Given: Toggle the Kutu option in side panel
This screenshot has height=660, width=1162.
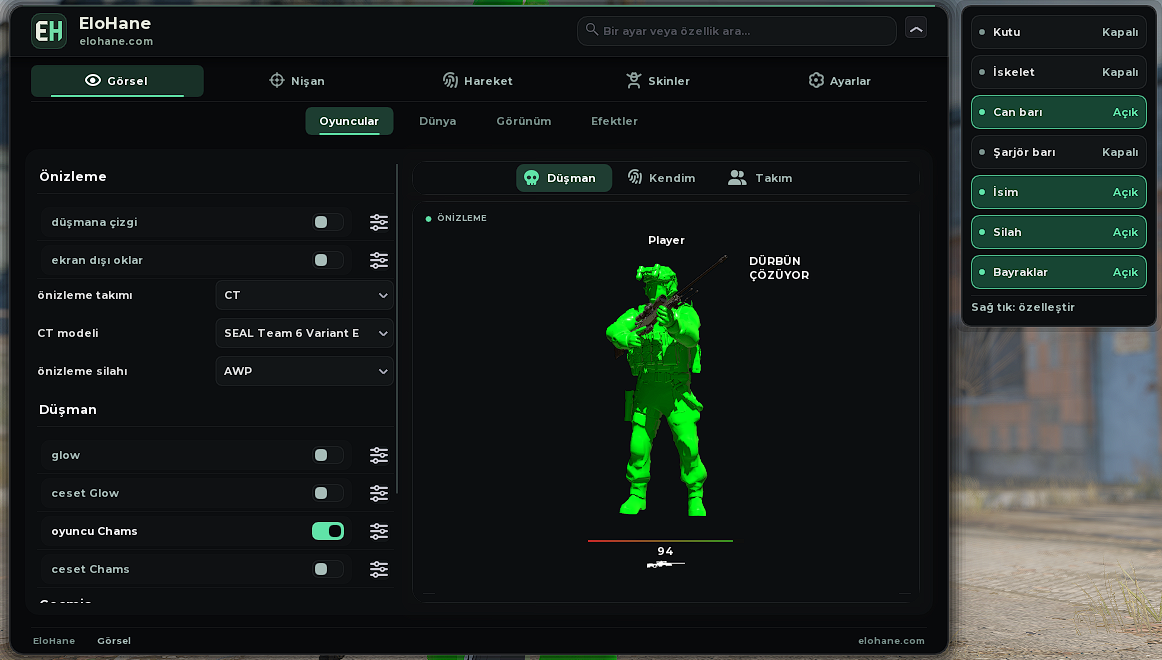Looking at the screenshot, I should (1058, 32).
